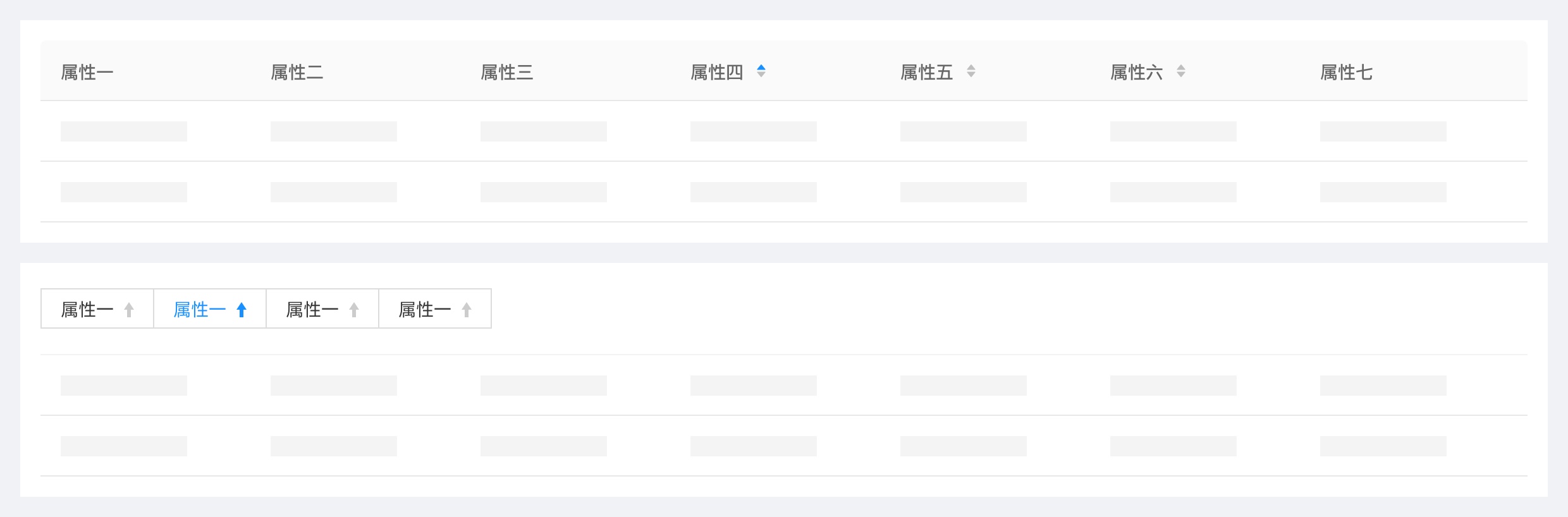Click the 属性七 column header

click(1347, 73)
